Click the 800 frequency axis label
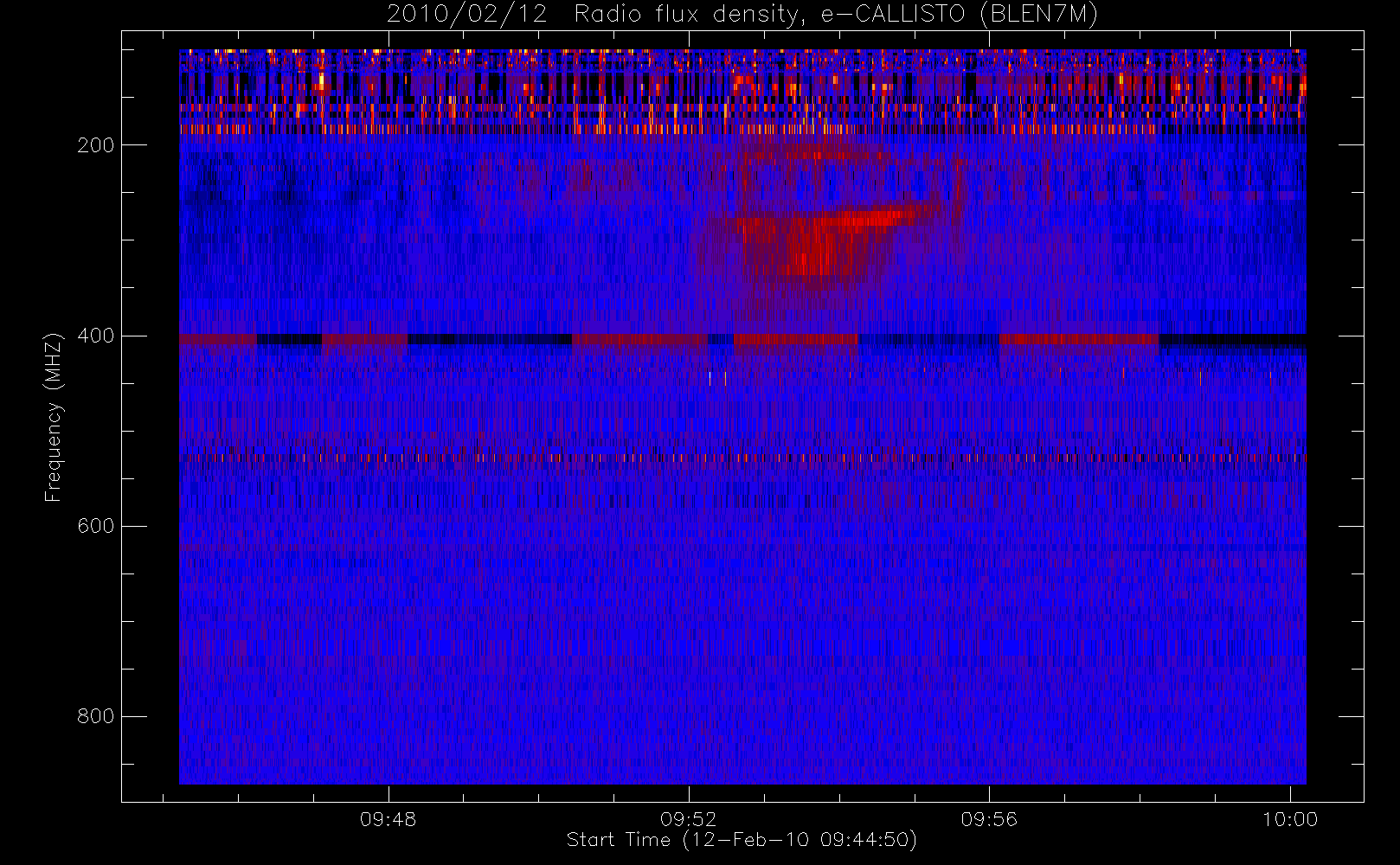The height and width of the screenshot is (865, 1400). coord(95,716)
